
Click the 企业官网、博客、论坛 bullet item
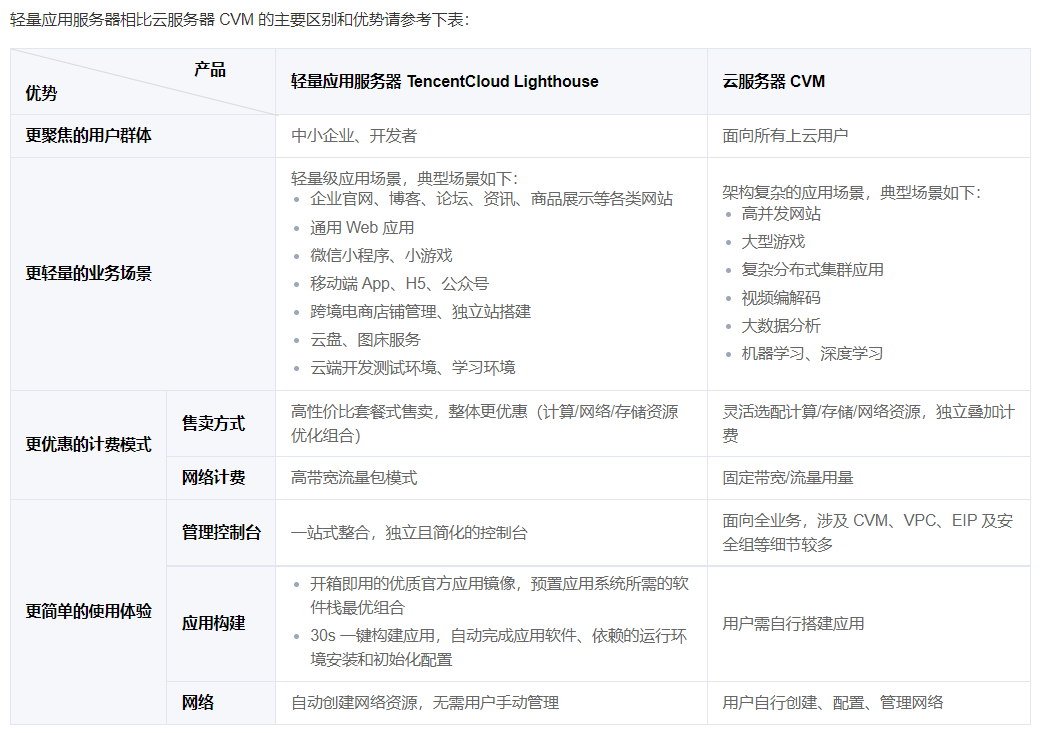[x=491, y=199]
